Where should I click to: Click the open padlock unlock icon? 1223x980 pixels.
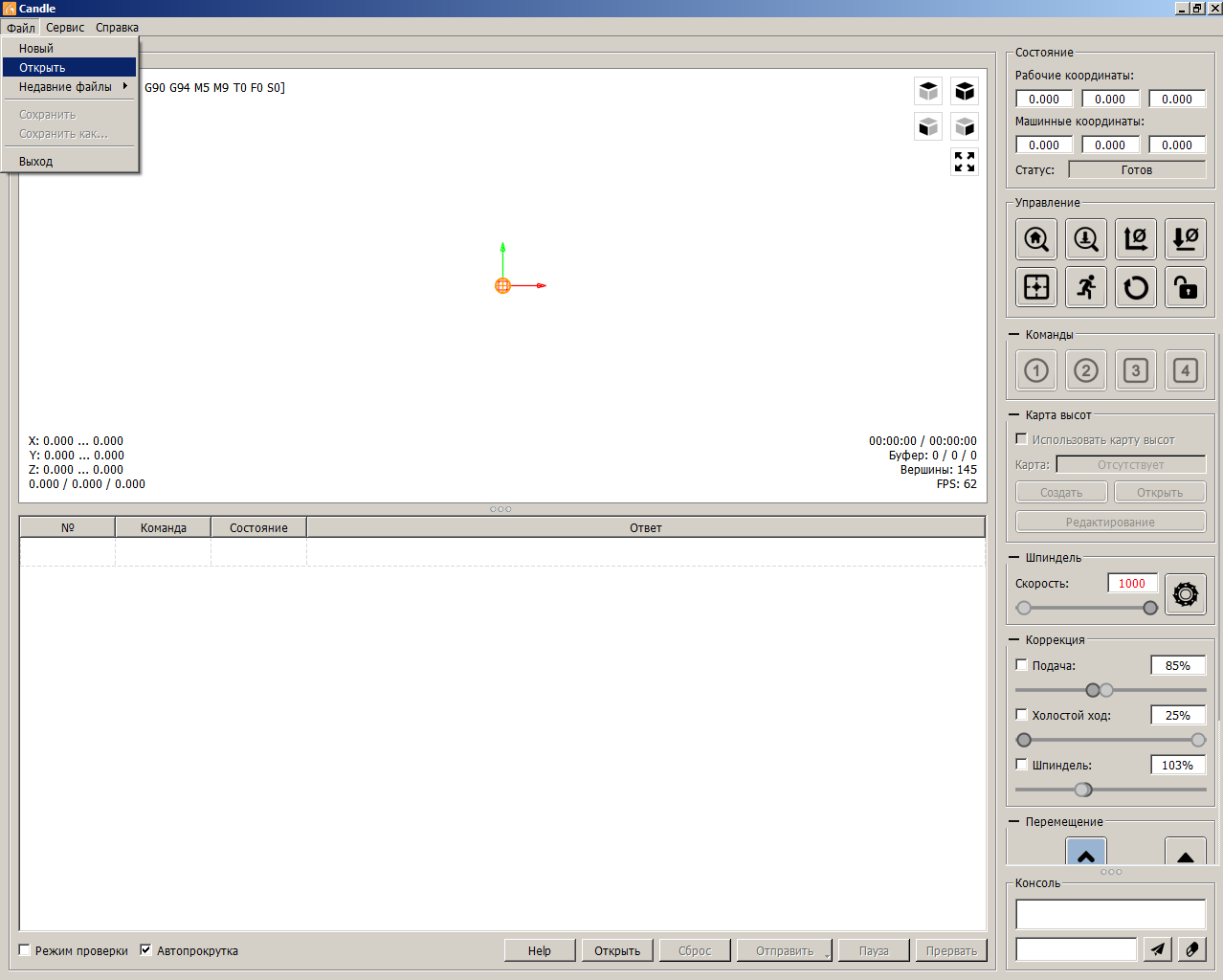1186,287
